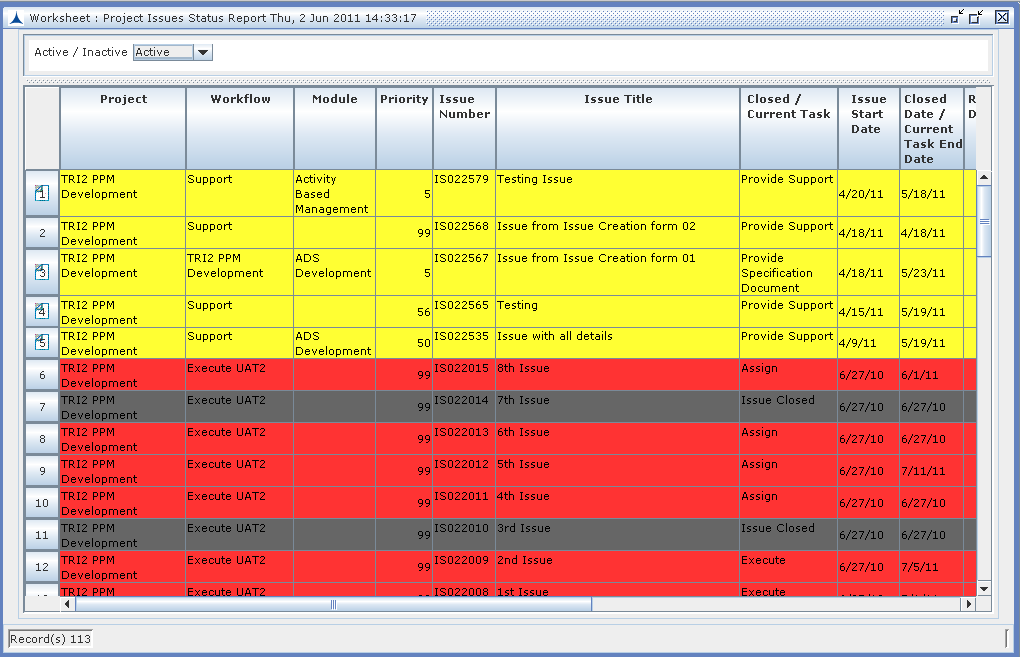This screenshot has width=1020, height=657.
Task: Click the vertical scrollbar up arrow
Action: [983, 178]
